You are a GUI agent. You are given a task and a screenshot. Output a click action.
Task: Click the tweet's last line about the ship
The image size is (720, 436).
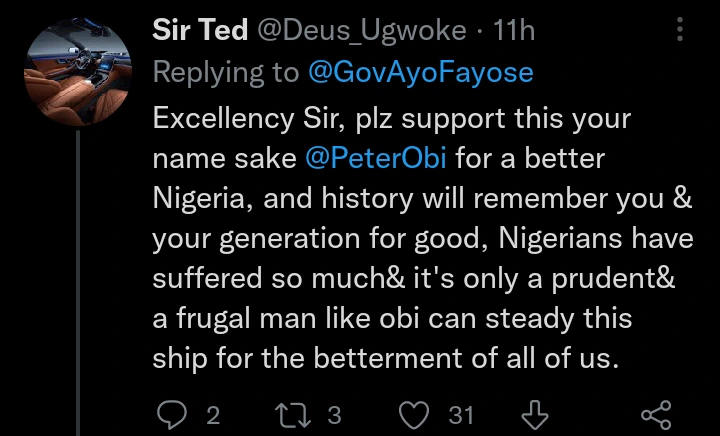[x=385, y=358]
